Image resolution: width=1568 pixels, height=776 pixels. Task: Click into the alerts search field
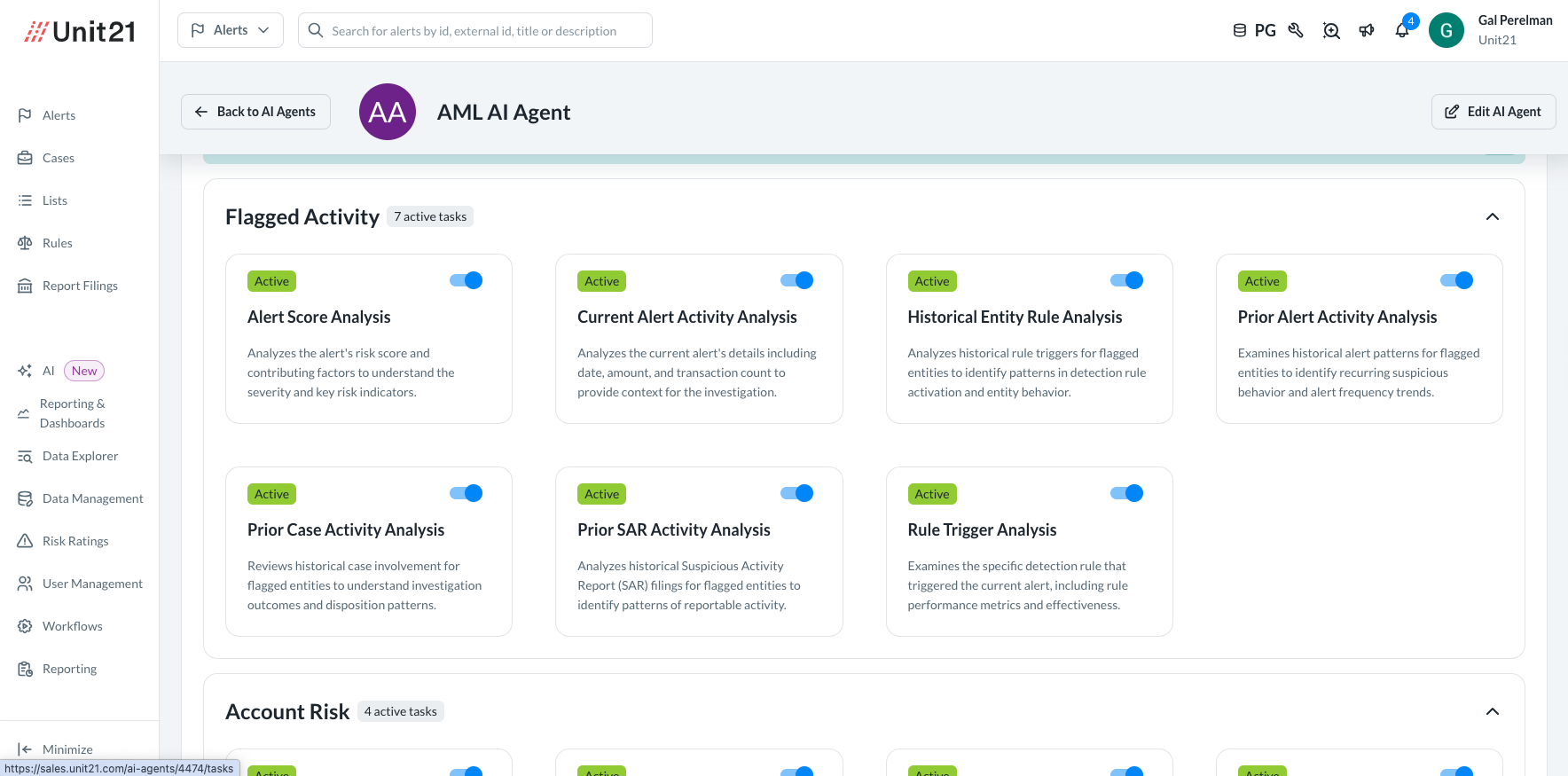pyautogui.click(x=475, y=30)
